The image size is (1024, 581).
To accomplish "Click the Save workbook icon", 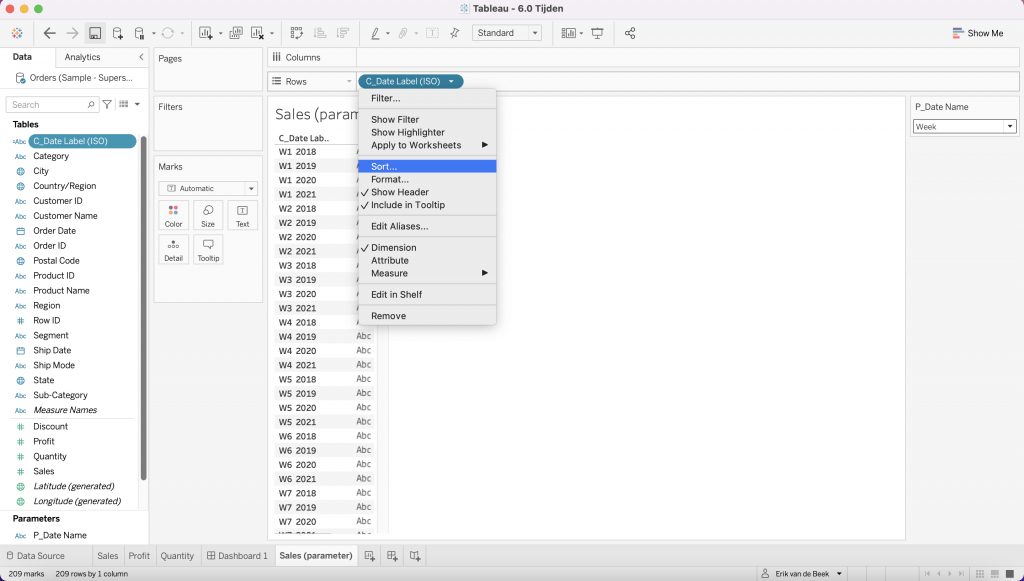I will coord(95,33).
